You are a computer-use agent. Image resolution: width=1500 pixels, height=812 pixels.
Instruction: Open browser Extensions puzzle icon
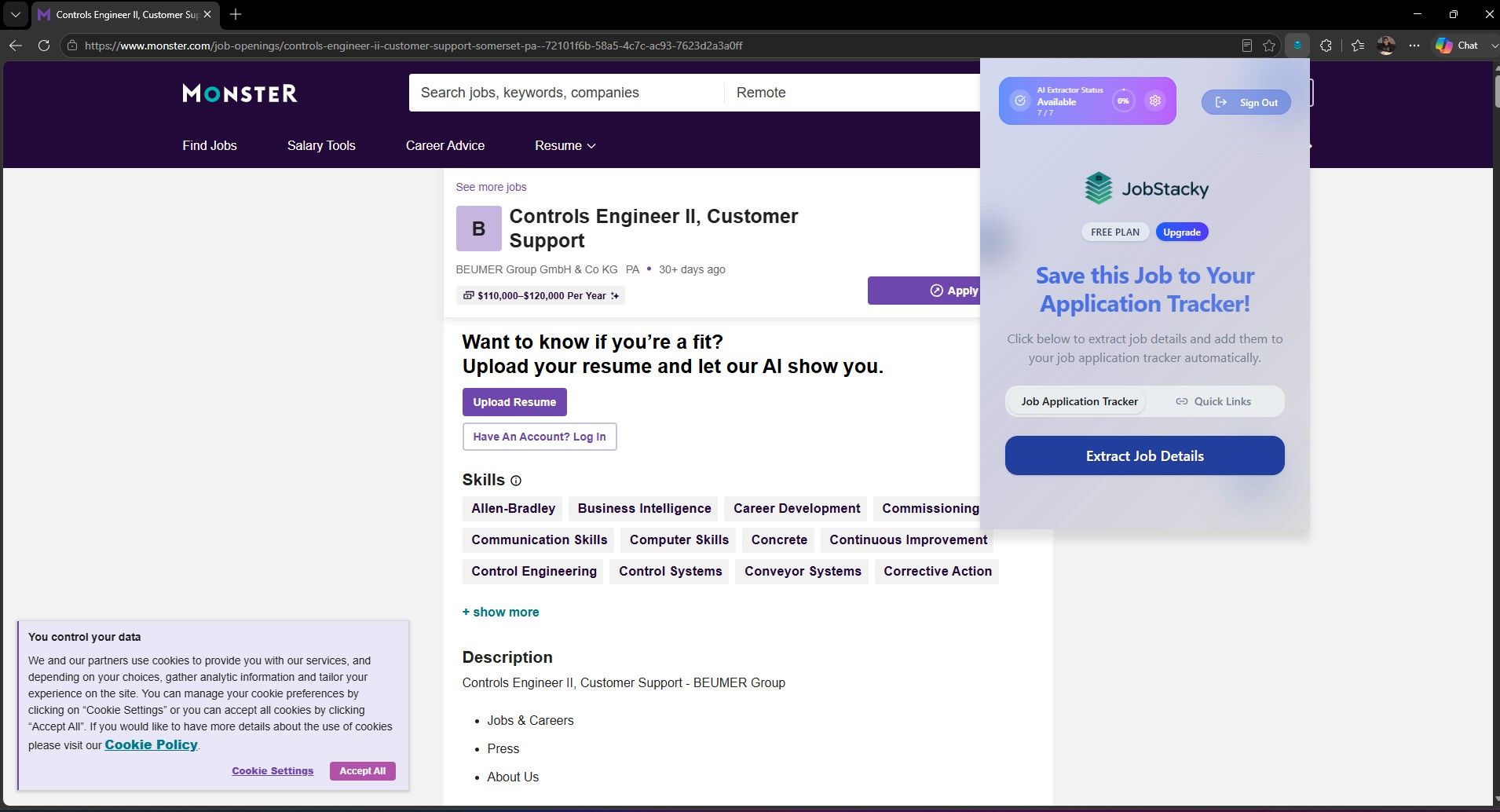pos(1326,46)
